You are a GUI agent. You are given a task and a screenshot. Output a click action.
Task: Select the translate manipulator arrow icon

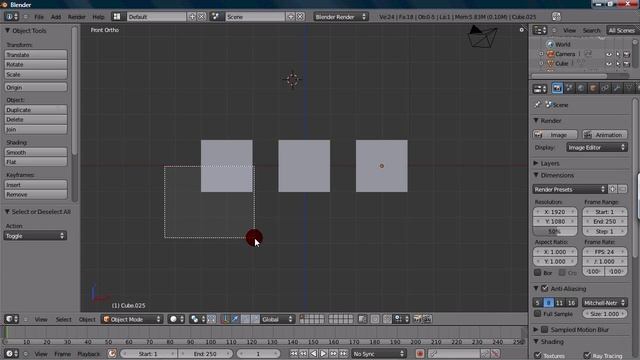click(235, 319)
